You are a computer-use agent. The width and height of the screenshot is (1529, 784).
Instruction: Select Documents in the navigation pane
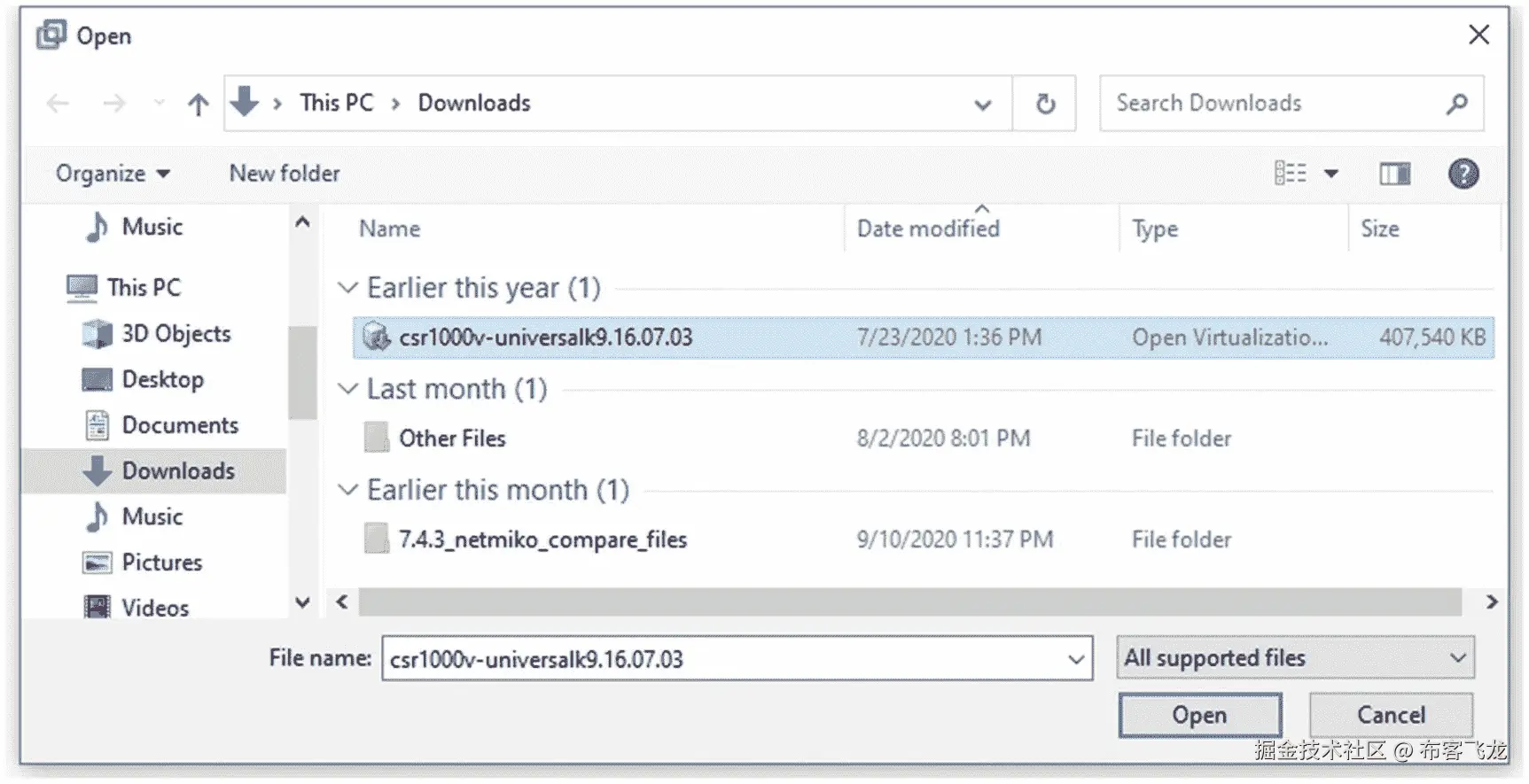(x=180, y=425)
